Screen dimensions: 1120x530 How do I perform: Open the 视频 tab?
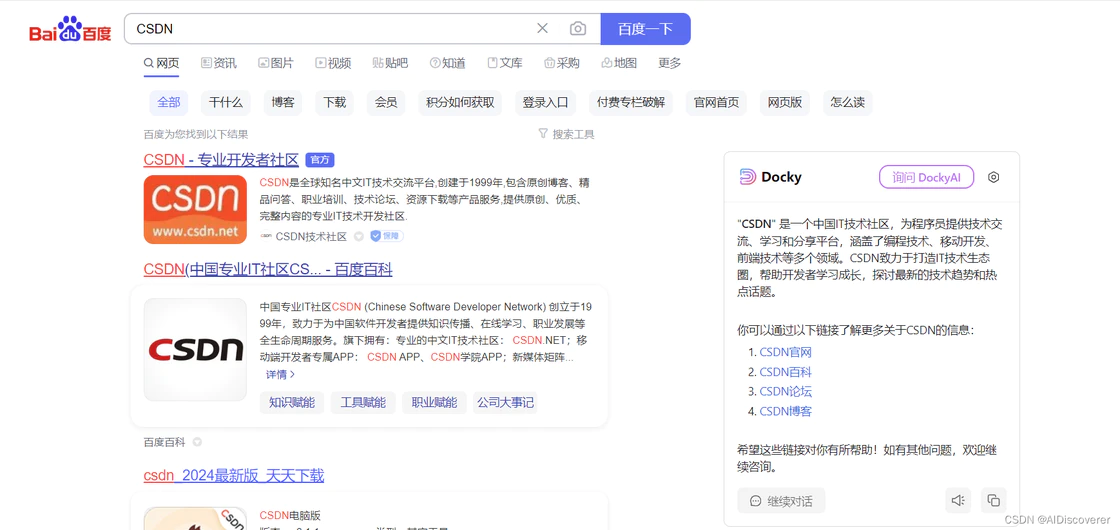[333, 63]
